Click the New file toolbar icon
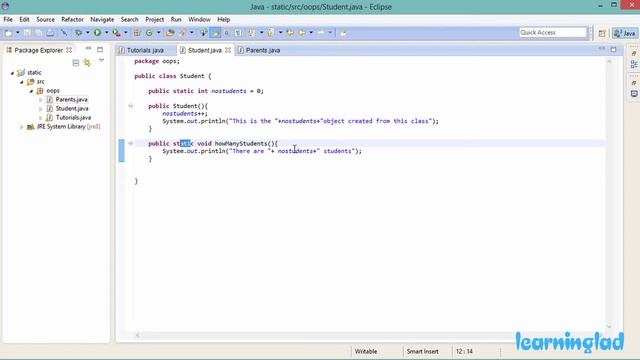640x360 pixels. click(9, 33)
